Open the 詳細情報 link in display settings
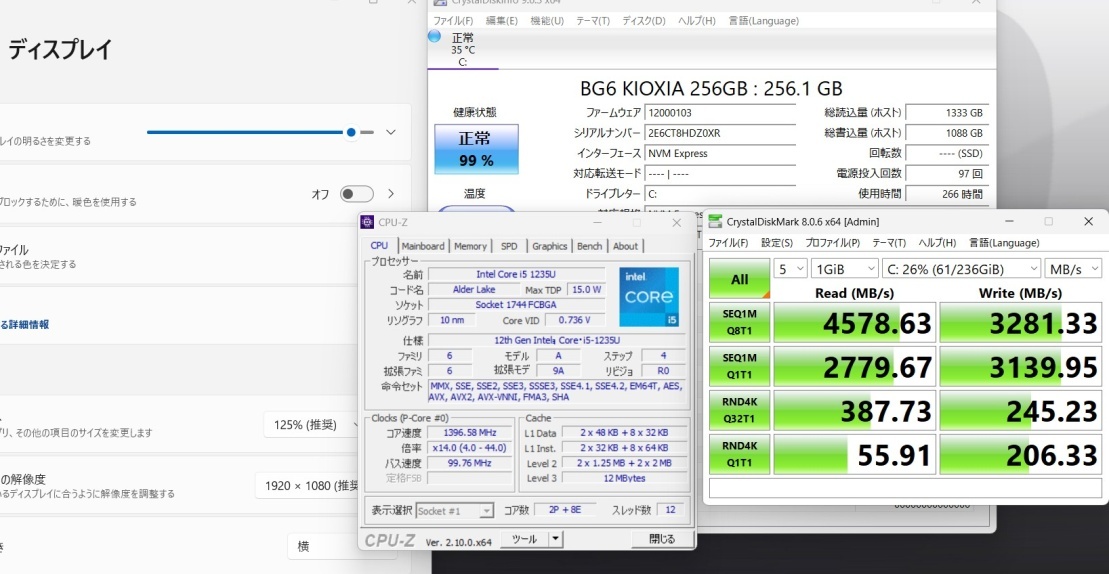The image size is (1109, 574). point(24,324)
